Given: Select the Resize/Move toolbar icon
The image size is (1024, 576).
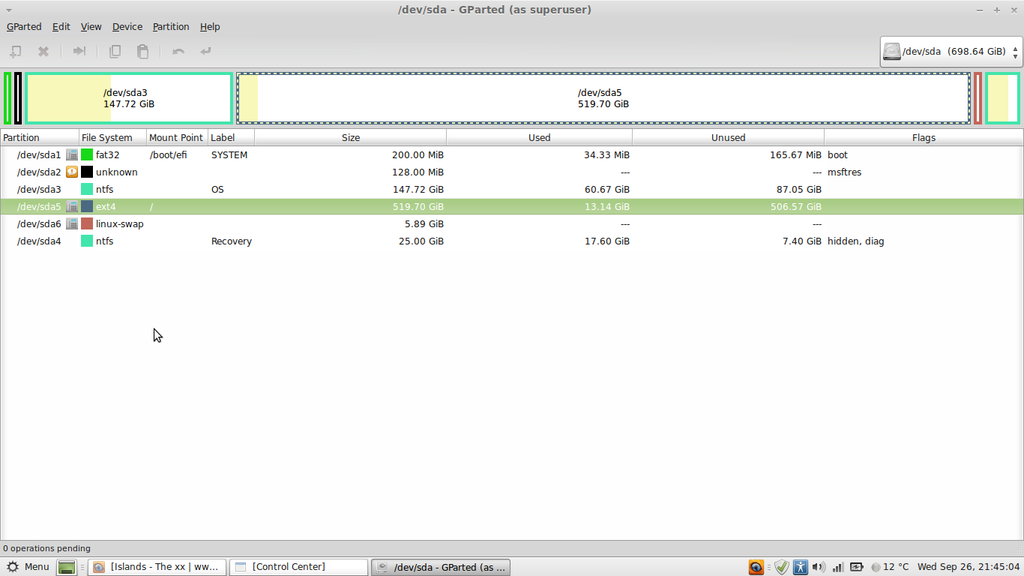Looking at the screenshot, I should [78, 51].
